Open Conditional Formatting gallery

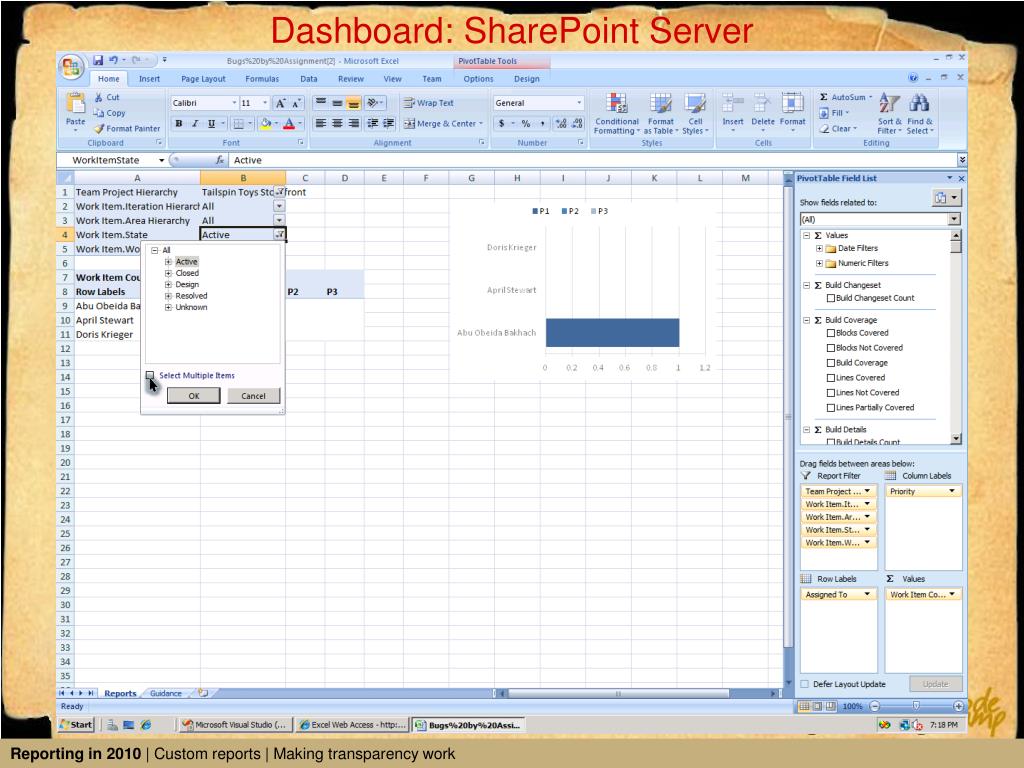616,114
